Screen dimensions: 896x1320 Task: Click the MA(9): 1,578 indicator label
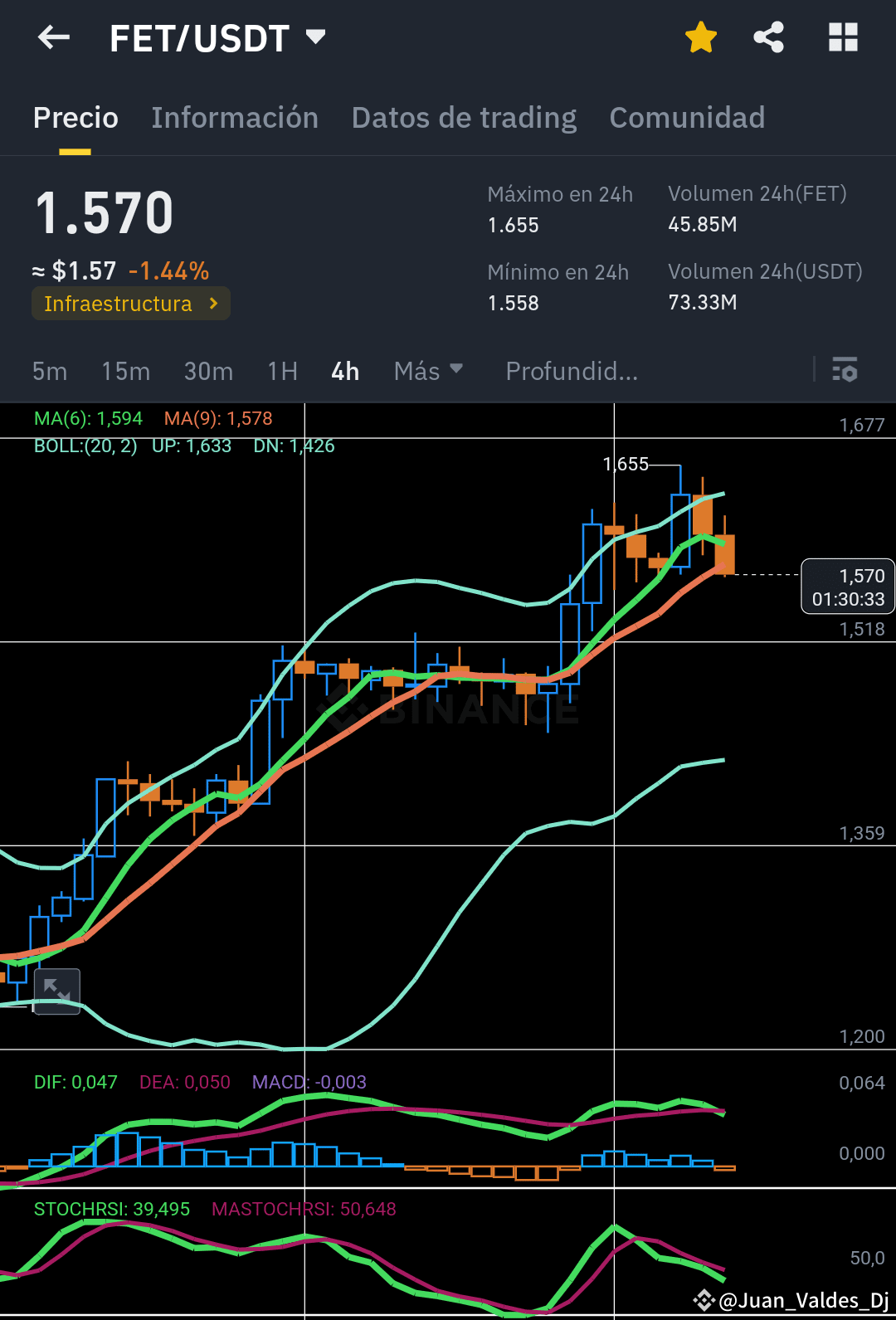[x=218, y=418]
